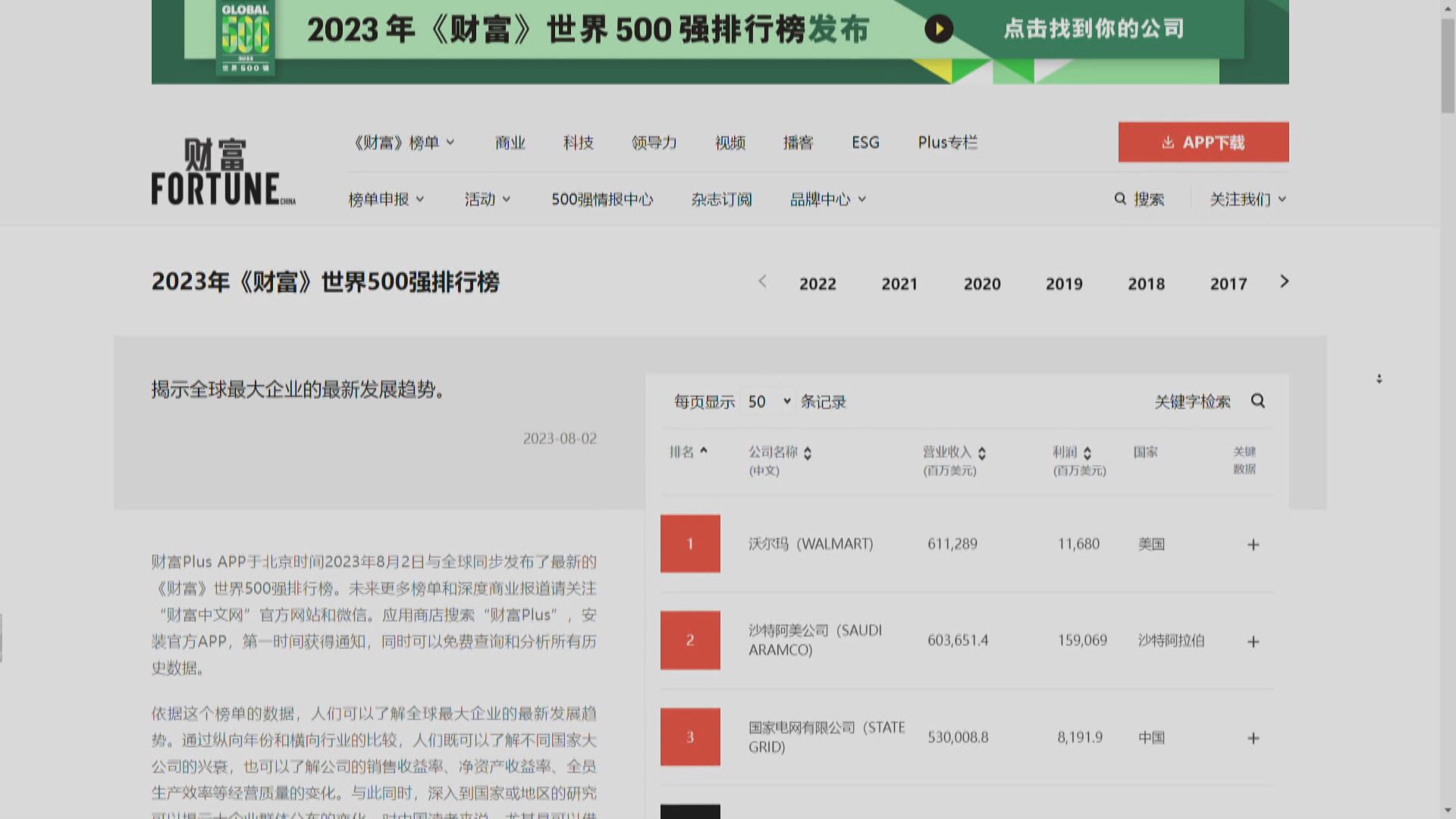Select the 2021 ranking year
Image resolution: width=1456 pixels, height=819 pixels.
click(x=899, y=284)
